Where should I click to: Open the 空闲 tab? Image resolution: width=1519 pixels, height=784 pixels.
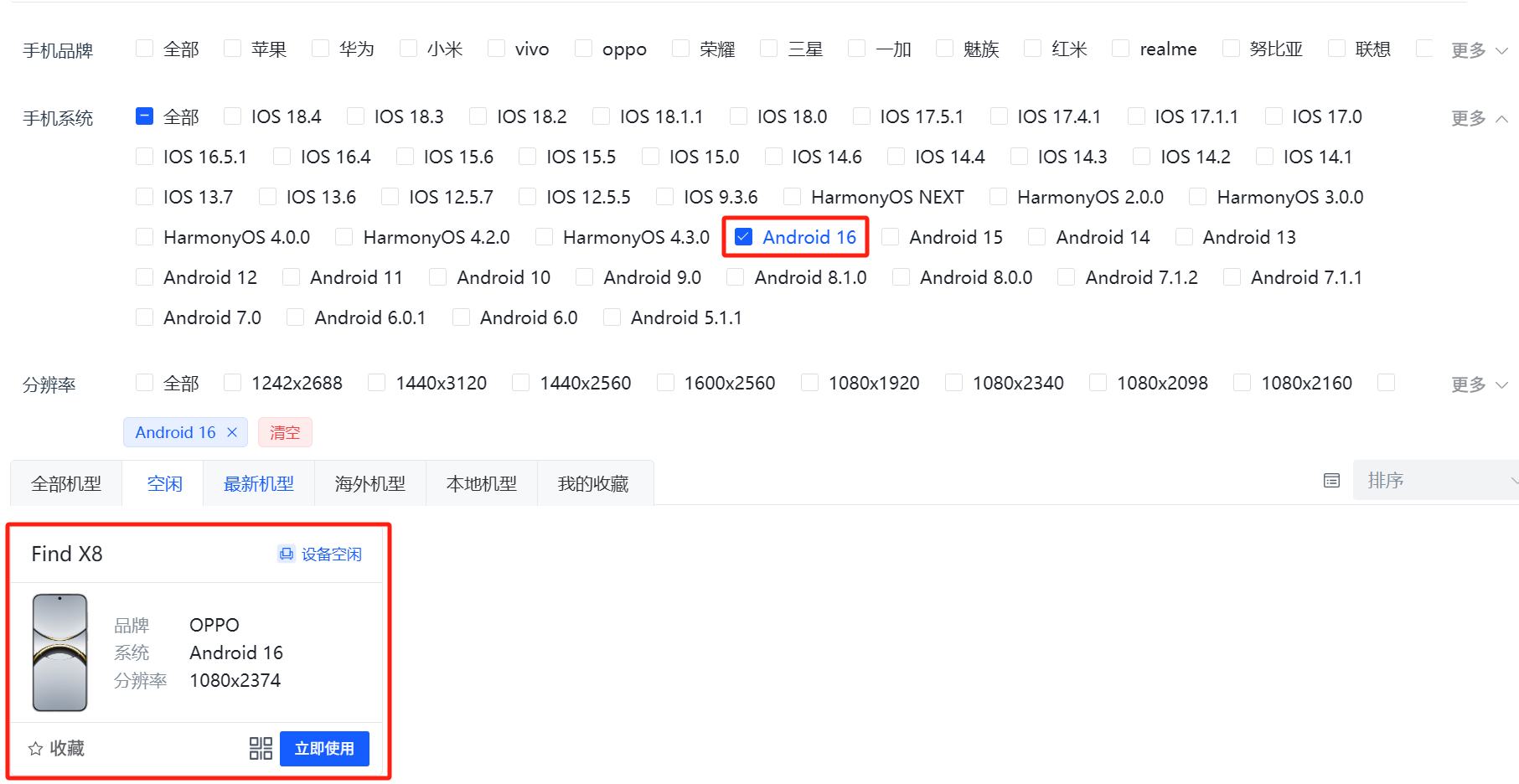pyautogui.click(x=164, y=483)
